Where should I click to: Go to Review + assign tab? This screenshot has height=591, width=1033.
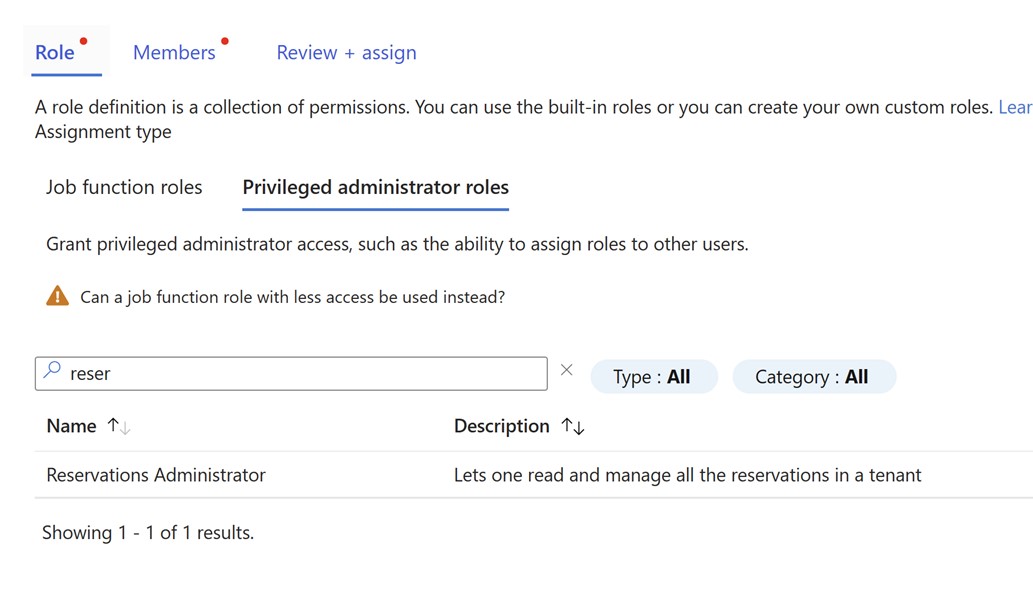click(346, 53)
